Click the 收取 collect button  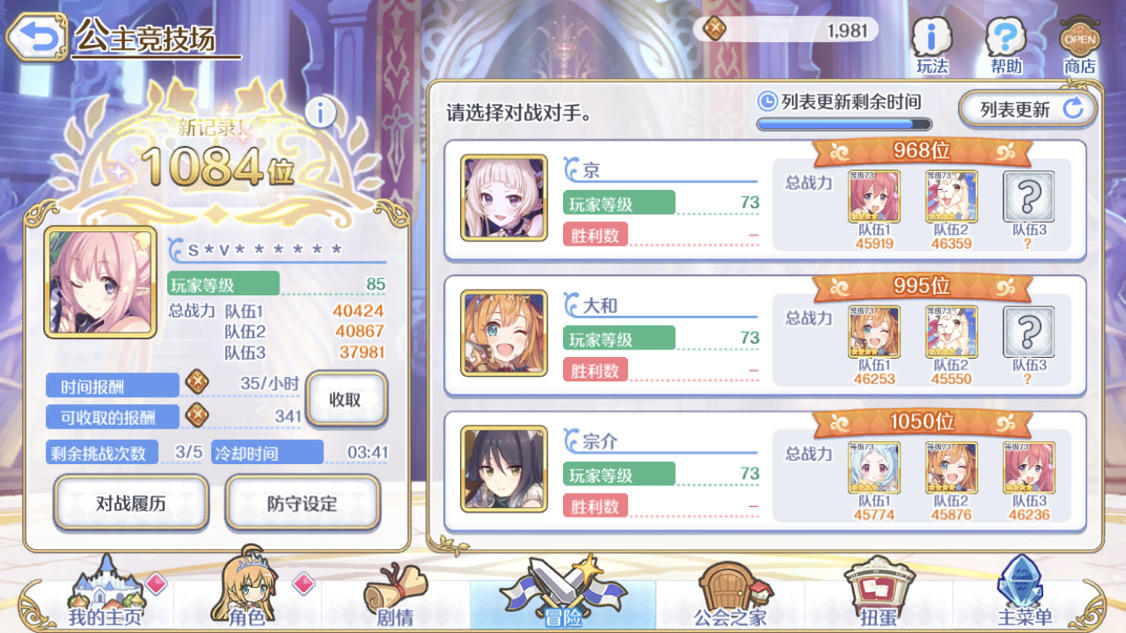[346, 399]
